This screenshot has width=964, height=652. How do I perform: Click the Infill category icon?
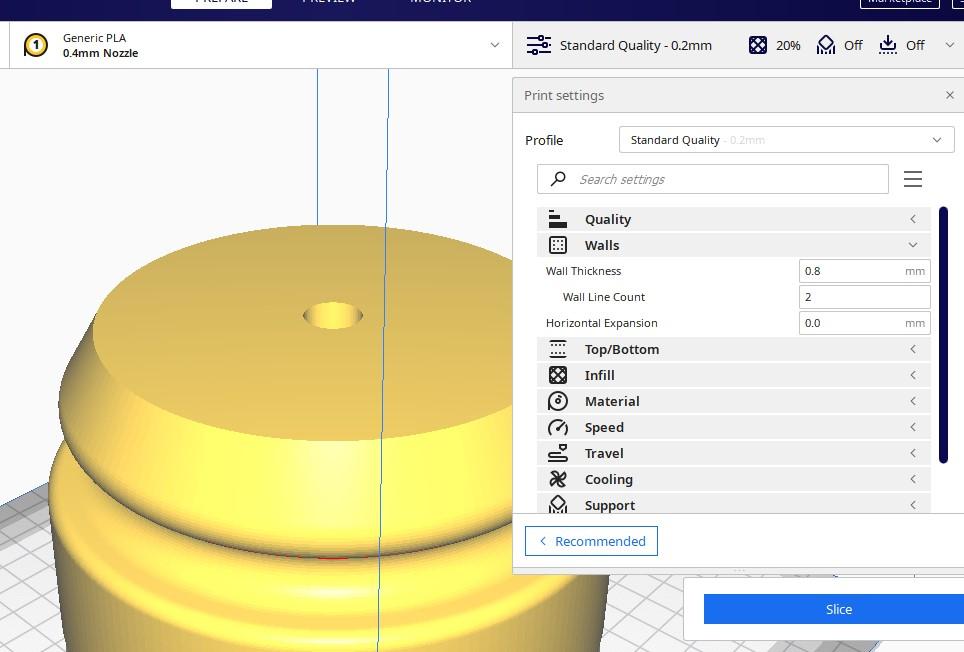[558, 375]
